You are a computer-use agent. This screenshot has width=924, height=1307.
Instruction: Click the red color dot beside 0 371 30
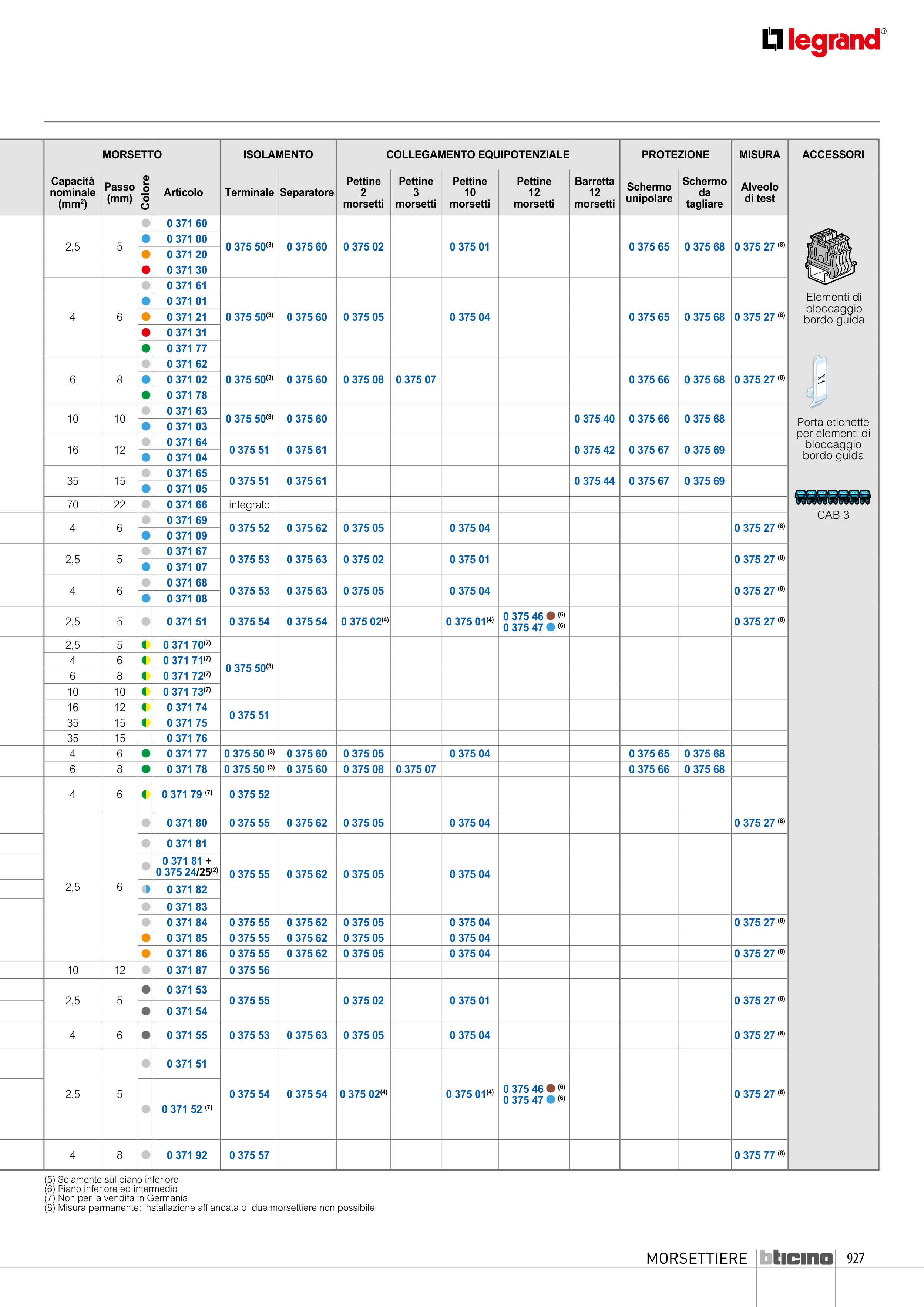(146, 270)
